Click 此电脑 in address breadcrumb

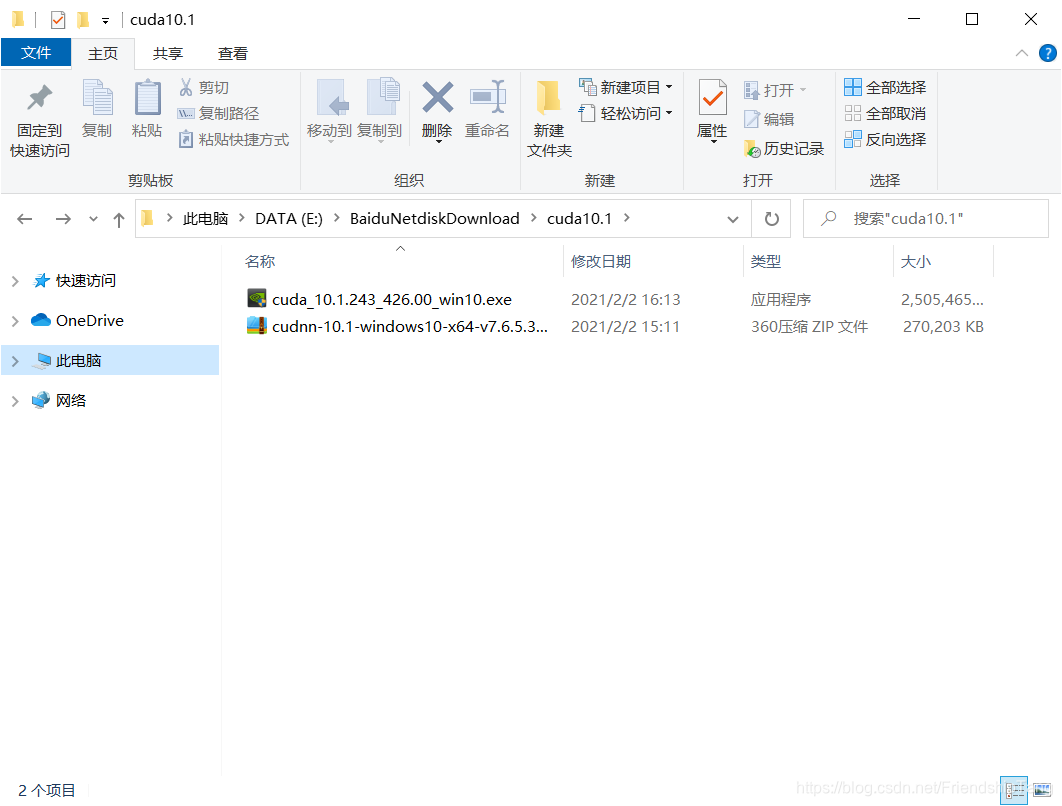coord(205,219)
